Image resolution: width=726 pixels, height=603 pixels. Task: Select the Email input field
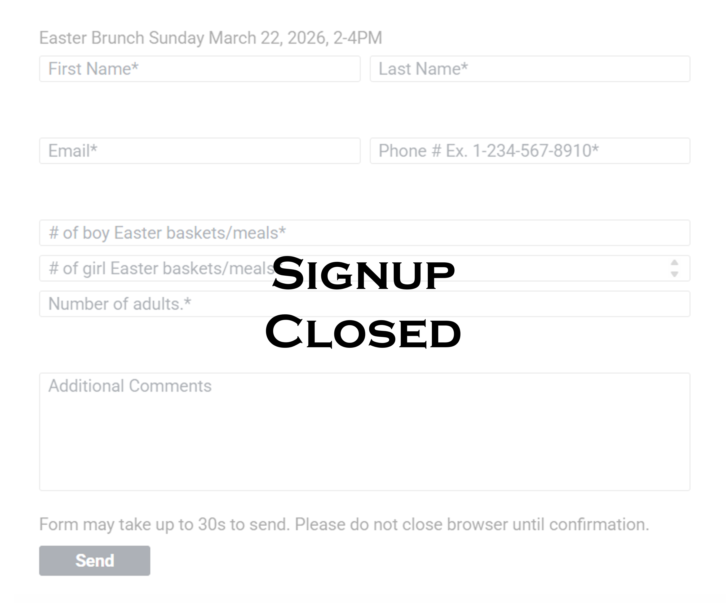point(199,151)
